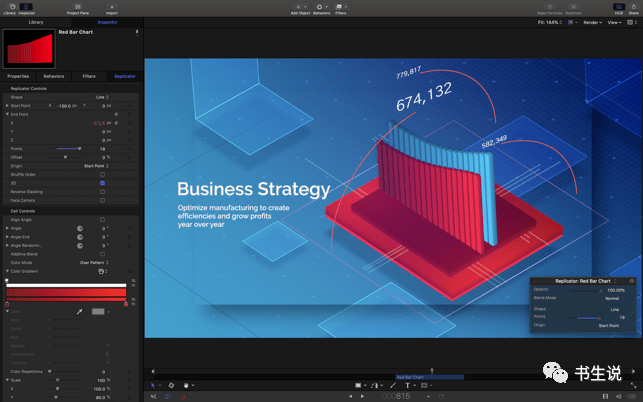Pick the color gradient eyedropper tool

[80, 311]
